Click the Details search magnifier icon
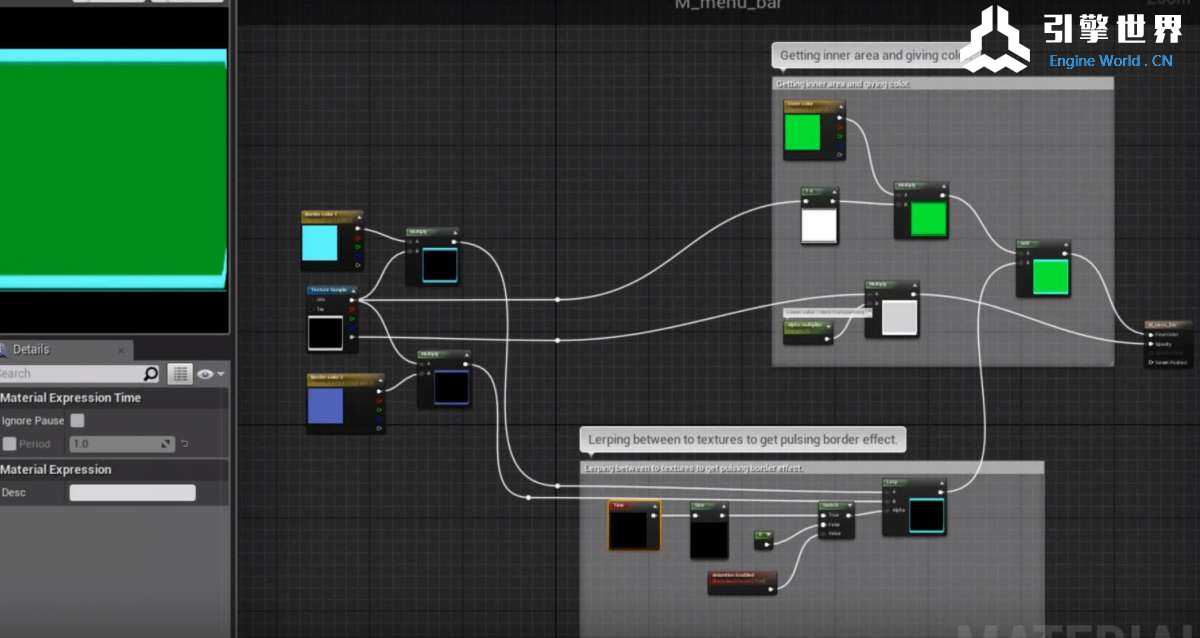The height and width of the screenshot is (638, 1200). pos(151,374)
